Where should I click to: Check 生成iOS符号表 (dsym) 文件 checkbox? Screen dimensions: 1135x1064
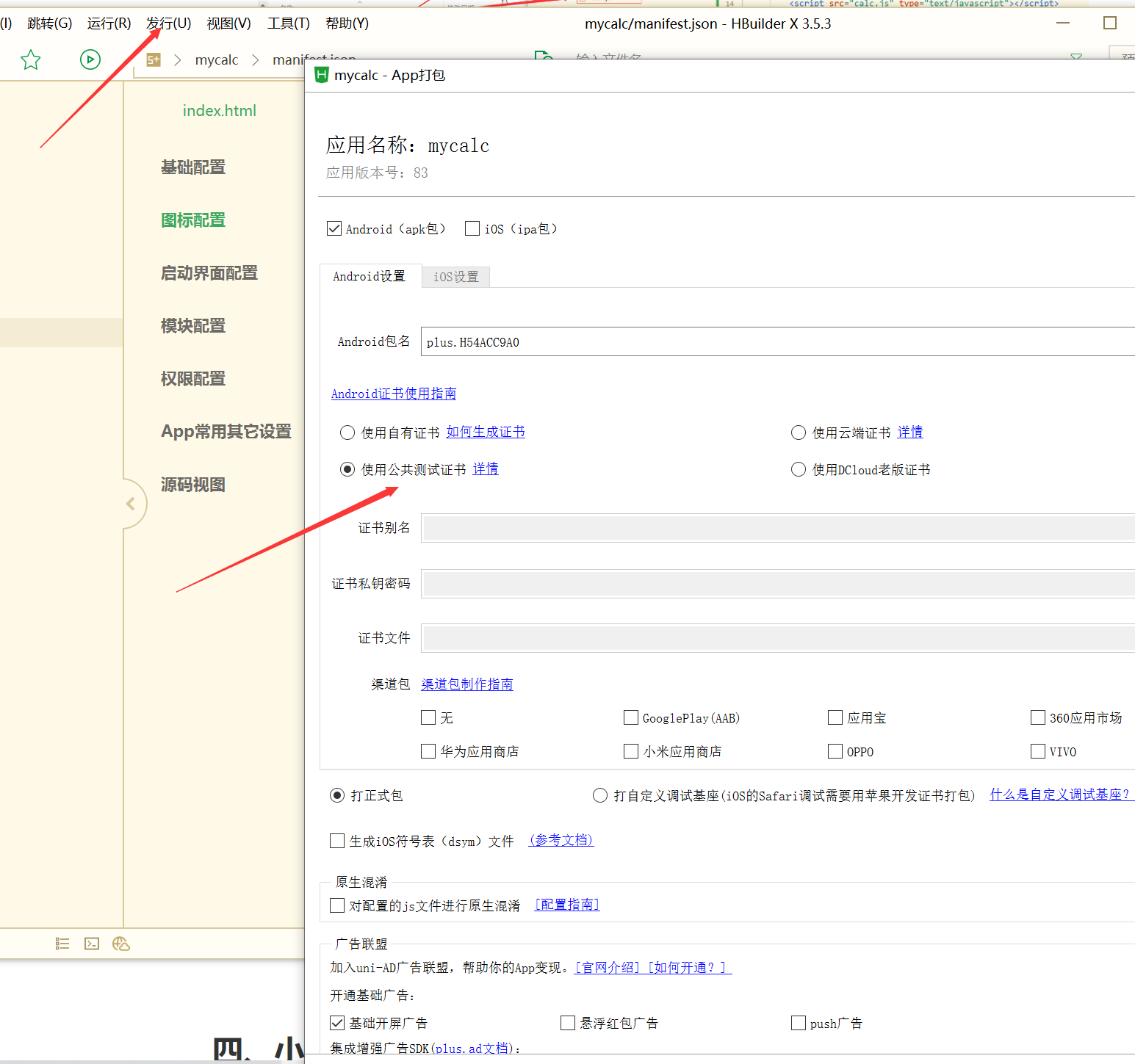[337, 841]
